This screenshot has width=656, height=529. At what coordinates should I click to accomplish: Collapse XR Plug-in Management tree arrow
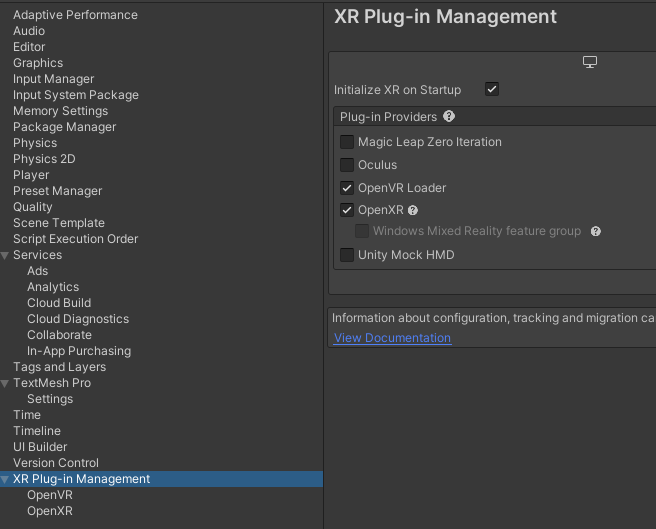pyautogui.click(x=5, y=480)
